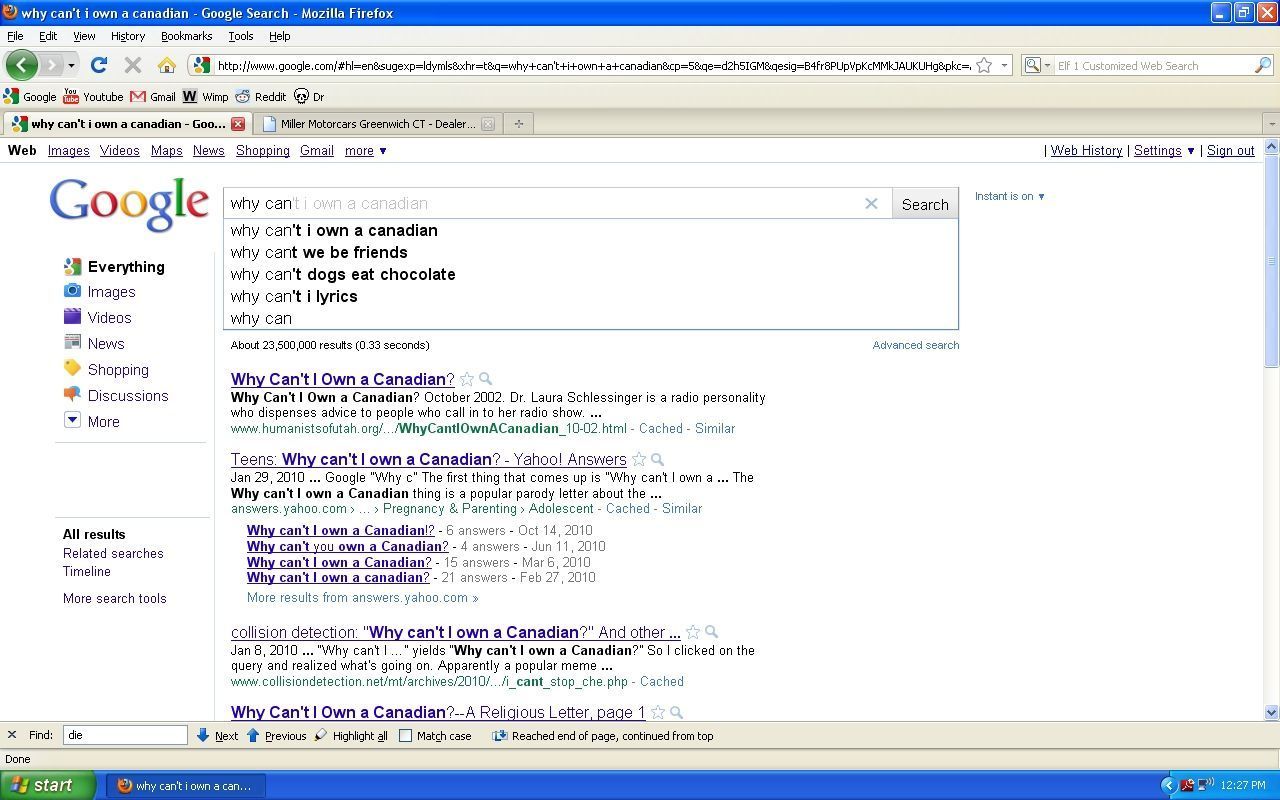Star the Yahoo! Answers result
Image resolution: width=1280 pixels, height=800 pixels.
[638, 460]
